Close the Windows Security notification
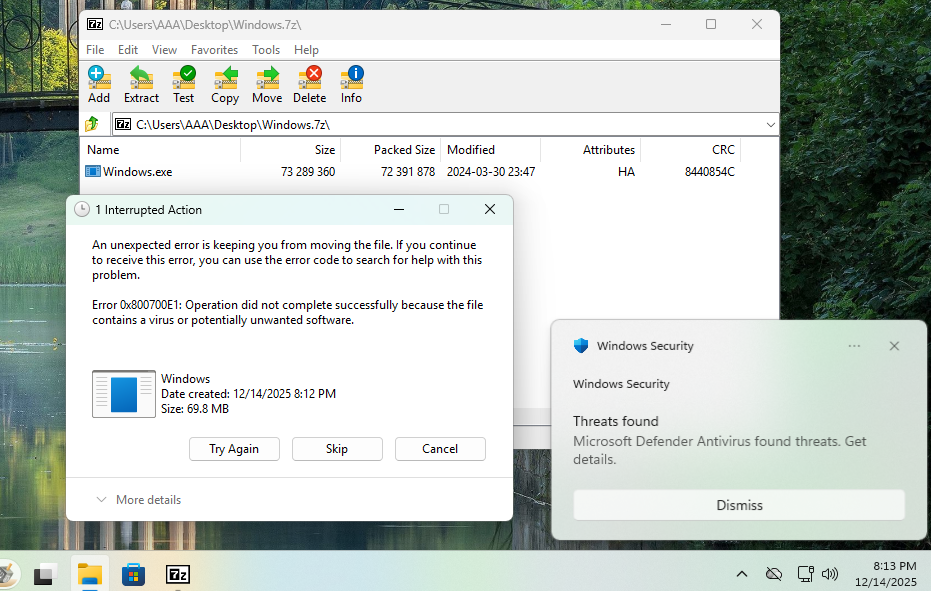The image size is (931, 591). pos(894,346)
